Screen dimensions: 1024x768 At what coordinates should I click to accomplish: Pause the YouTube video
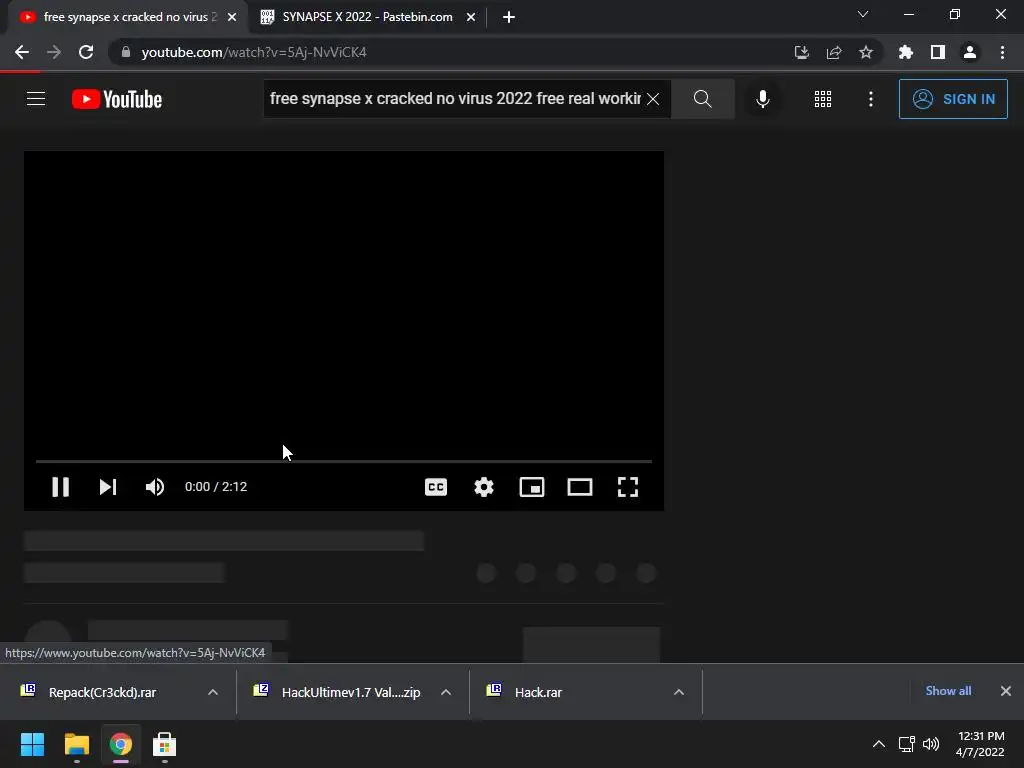(x=60, y=487)
